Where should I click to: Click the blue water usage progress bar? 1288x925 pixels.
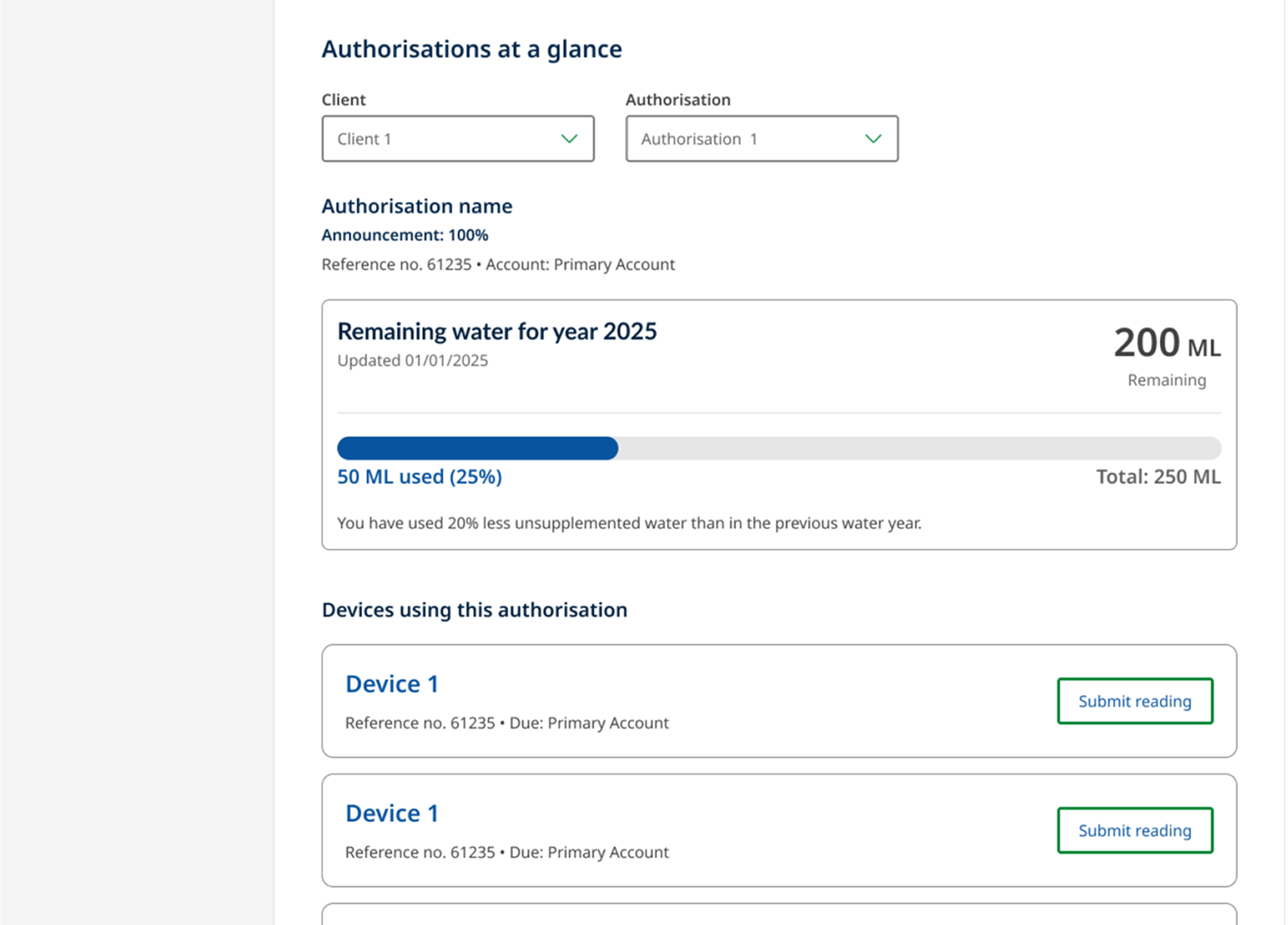[477, 448]
